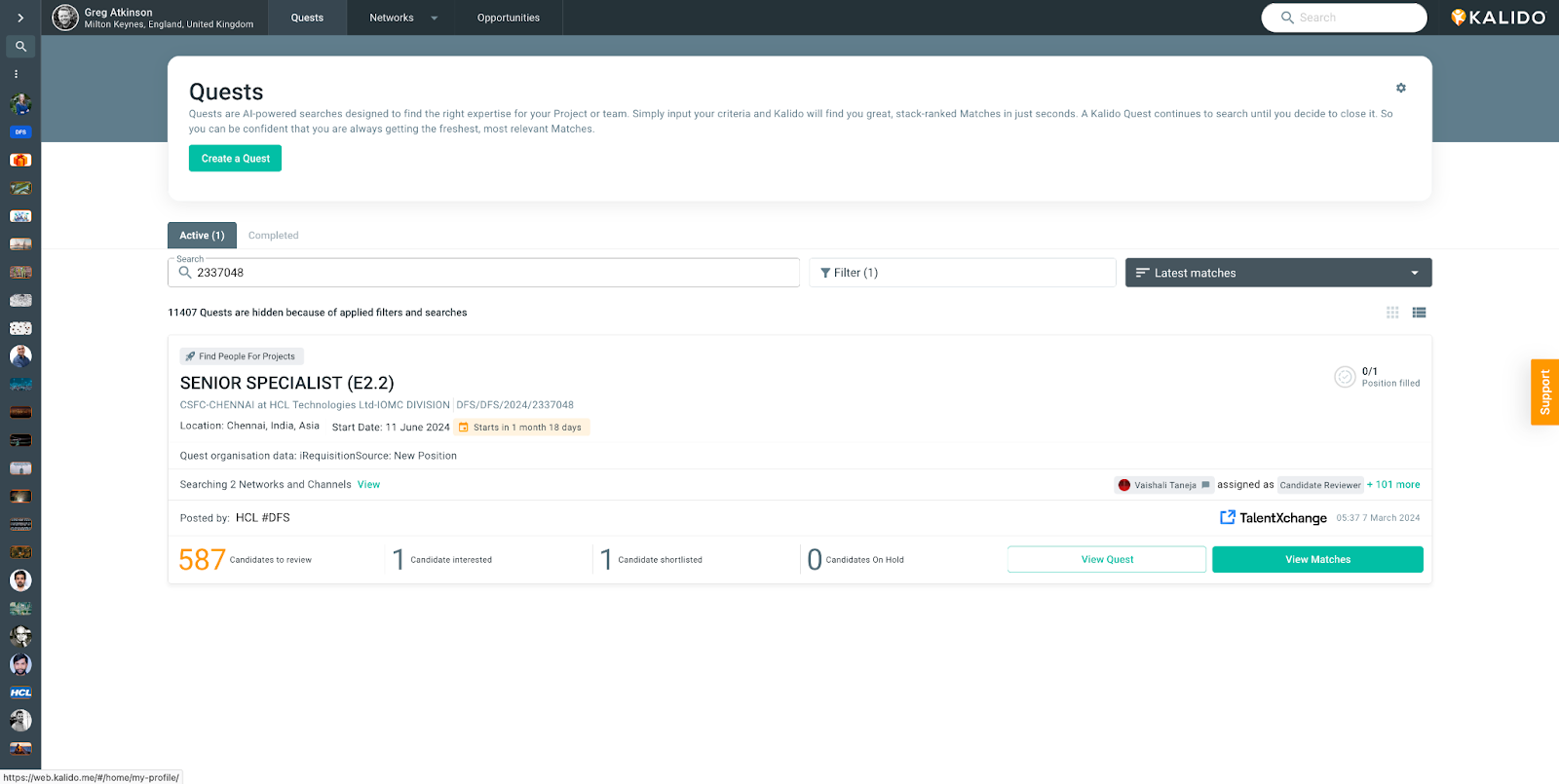Open the TalentXchange external link icon
This screenshot has height=784, width=1559.
[x=1228, y=517]
